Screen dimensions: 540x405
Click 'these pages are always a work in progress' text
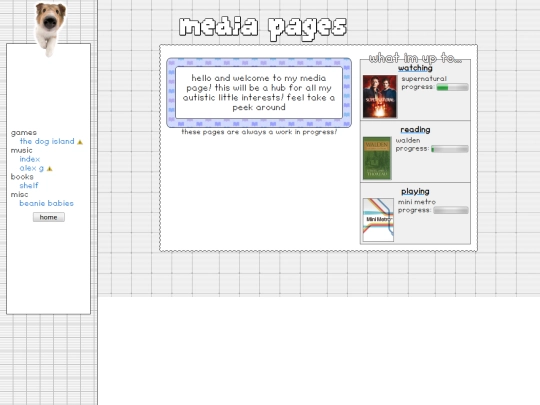click(x=259, y=132)
